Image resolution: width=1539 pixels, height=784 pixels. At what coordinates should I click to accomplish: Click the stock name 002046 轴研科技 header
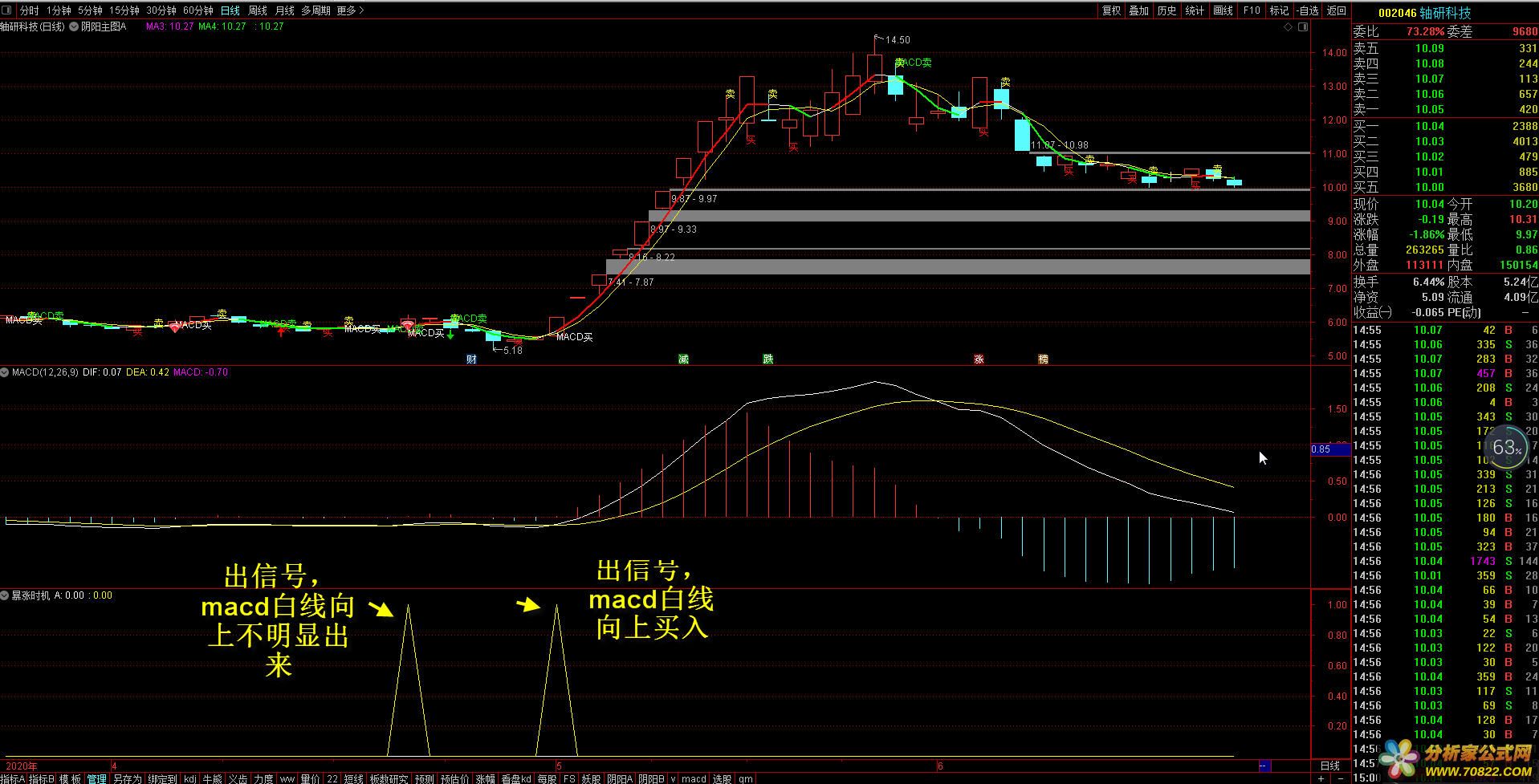tap(1424, 13)
